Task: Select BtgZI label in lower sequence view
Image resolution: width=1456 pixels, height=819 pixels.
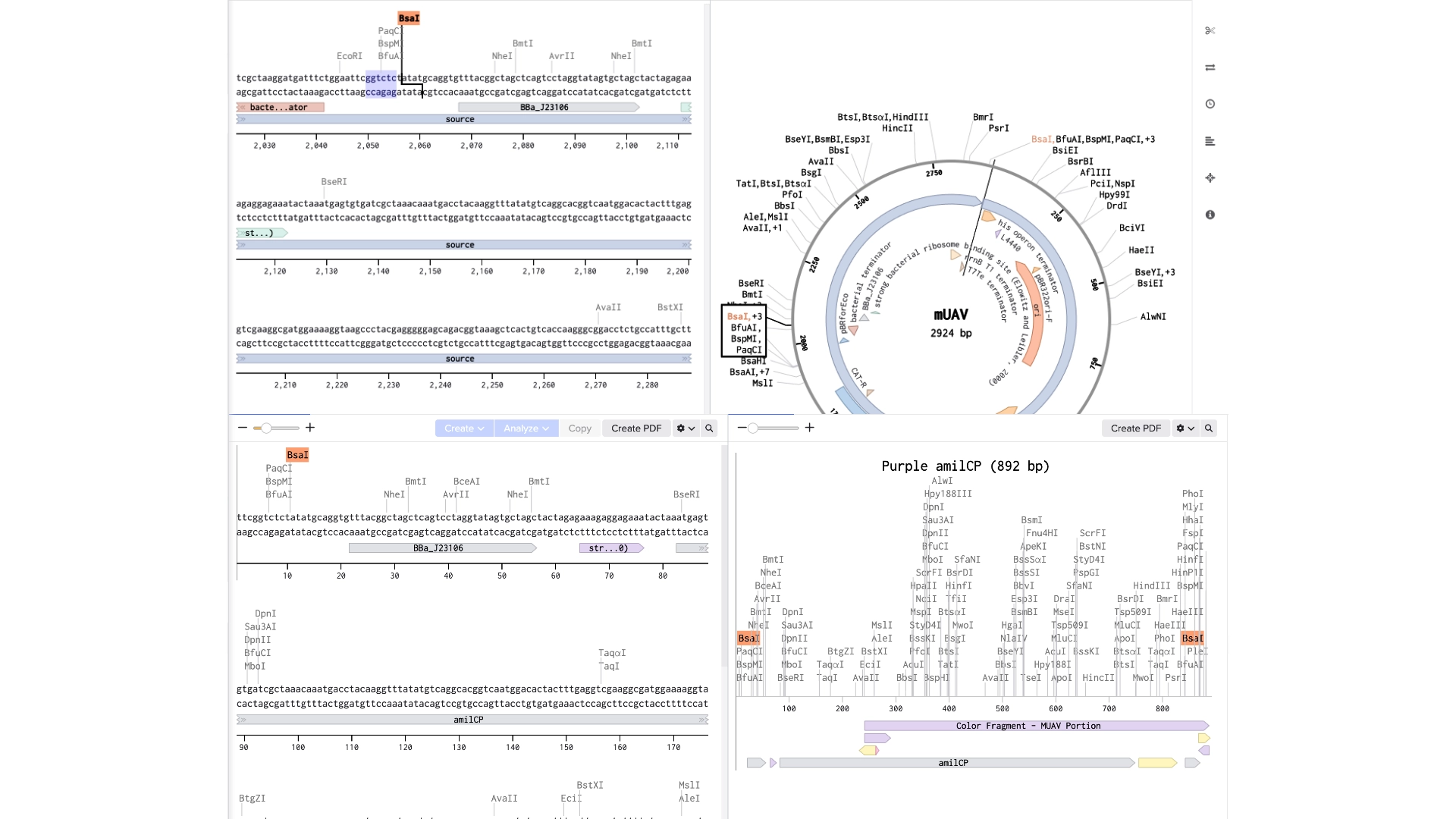Action: (253, 799)
